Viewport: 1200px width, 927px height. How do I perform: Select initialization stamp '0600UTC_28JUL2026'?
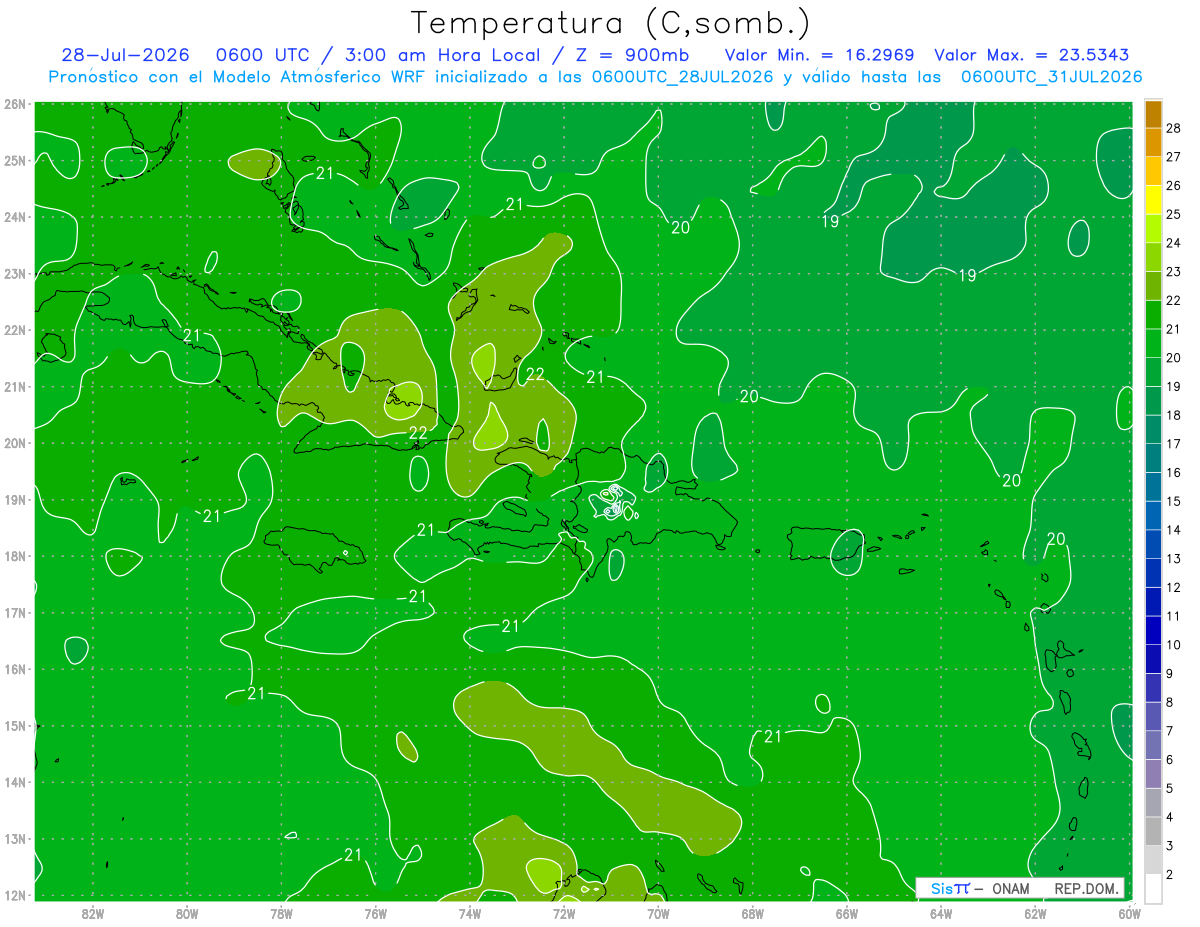click(x=682, y=76)
